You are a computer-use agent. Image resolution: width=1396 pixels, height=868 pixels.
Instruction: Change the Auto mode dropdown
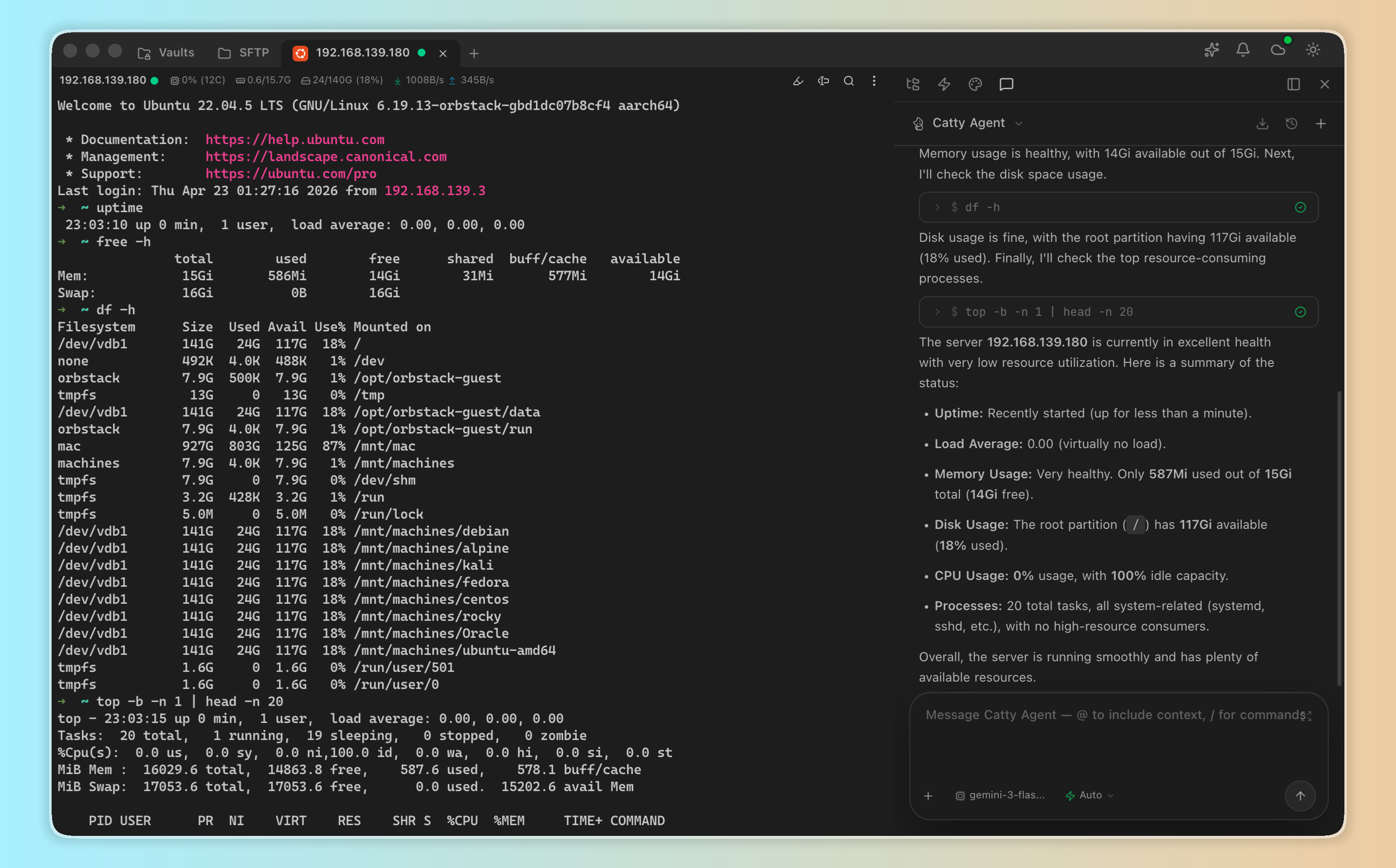(1089, 795)
